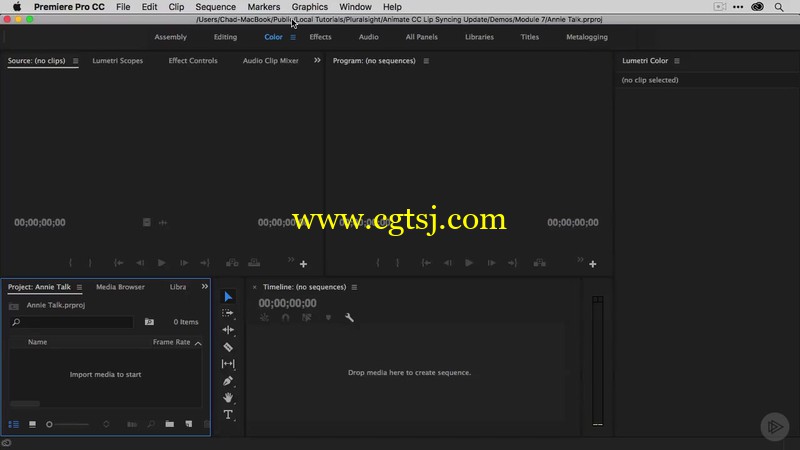
Task: Open the Audio Clip Mixer tab
Action: pyautogui.click(x=270, y=60)
